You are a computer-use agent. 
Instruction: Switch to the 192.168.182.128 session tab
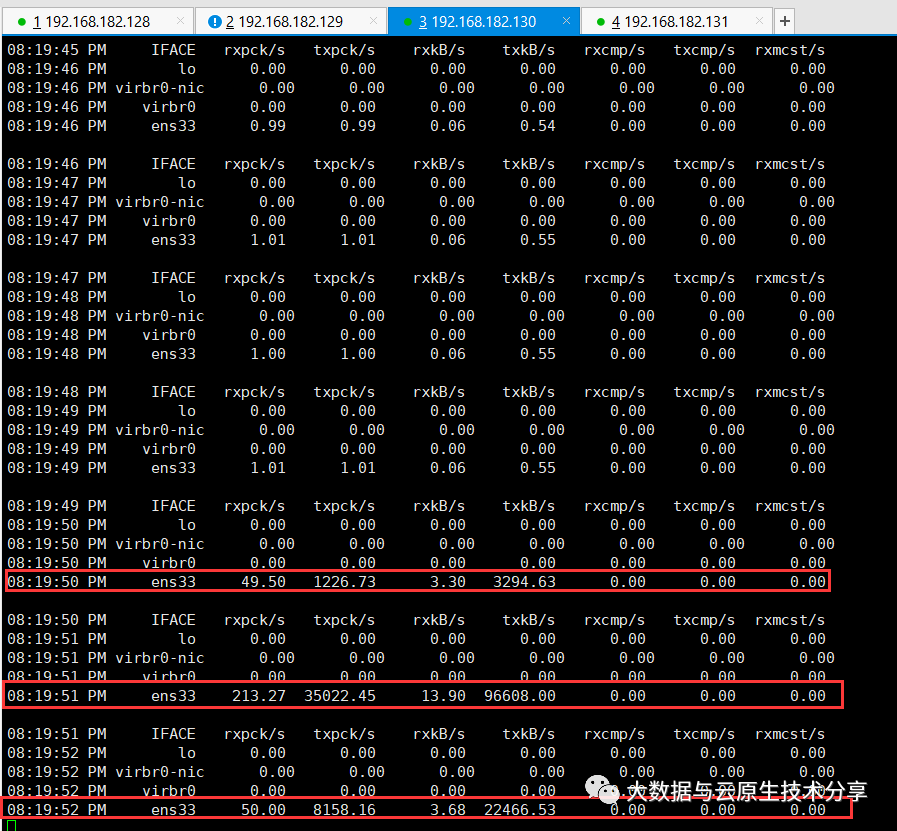[x=97, y=22]
